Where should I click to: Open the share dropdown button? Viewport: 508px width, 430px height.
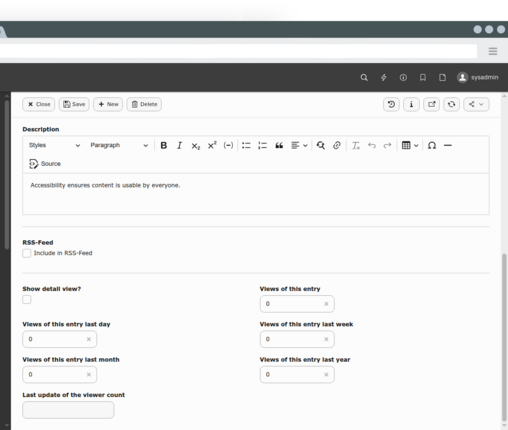pos(476,104)
